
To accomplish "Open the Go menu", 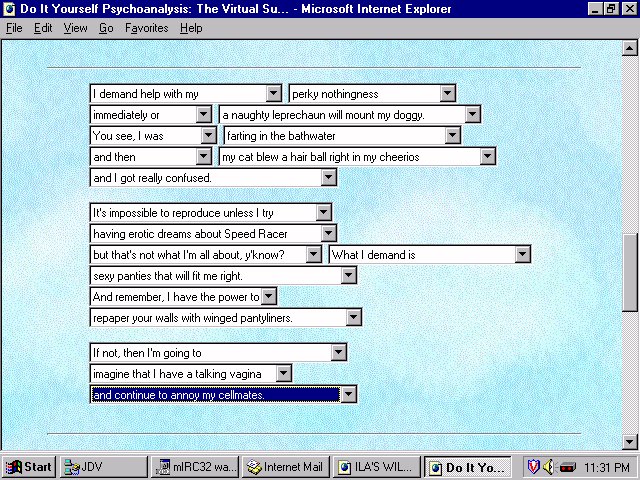I will click(106, 28).
